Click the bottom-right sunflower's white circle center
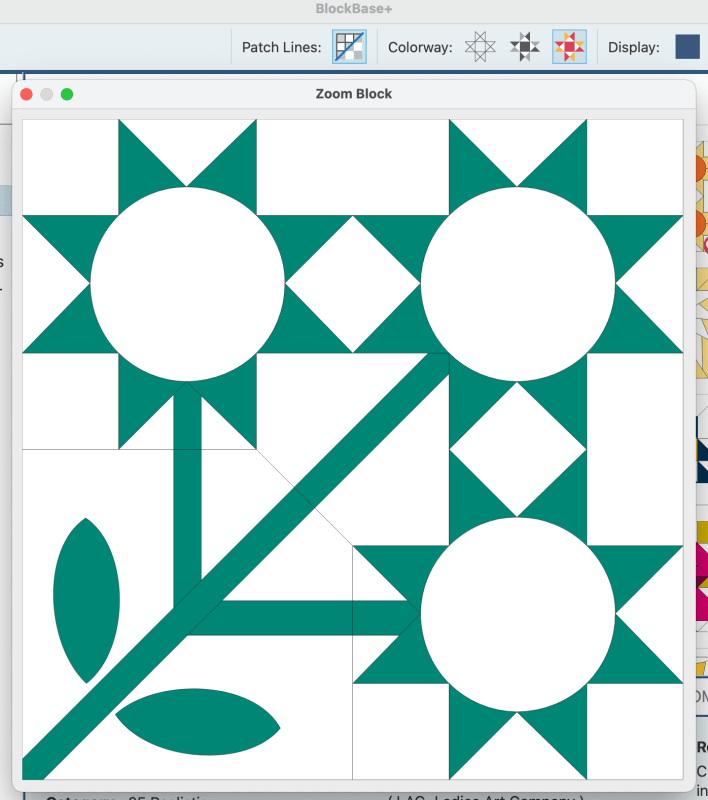The width and height of the screenshot is (708, 800). tap(518, 615)
